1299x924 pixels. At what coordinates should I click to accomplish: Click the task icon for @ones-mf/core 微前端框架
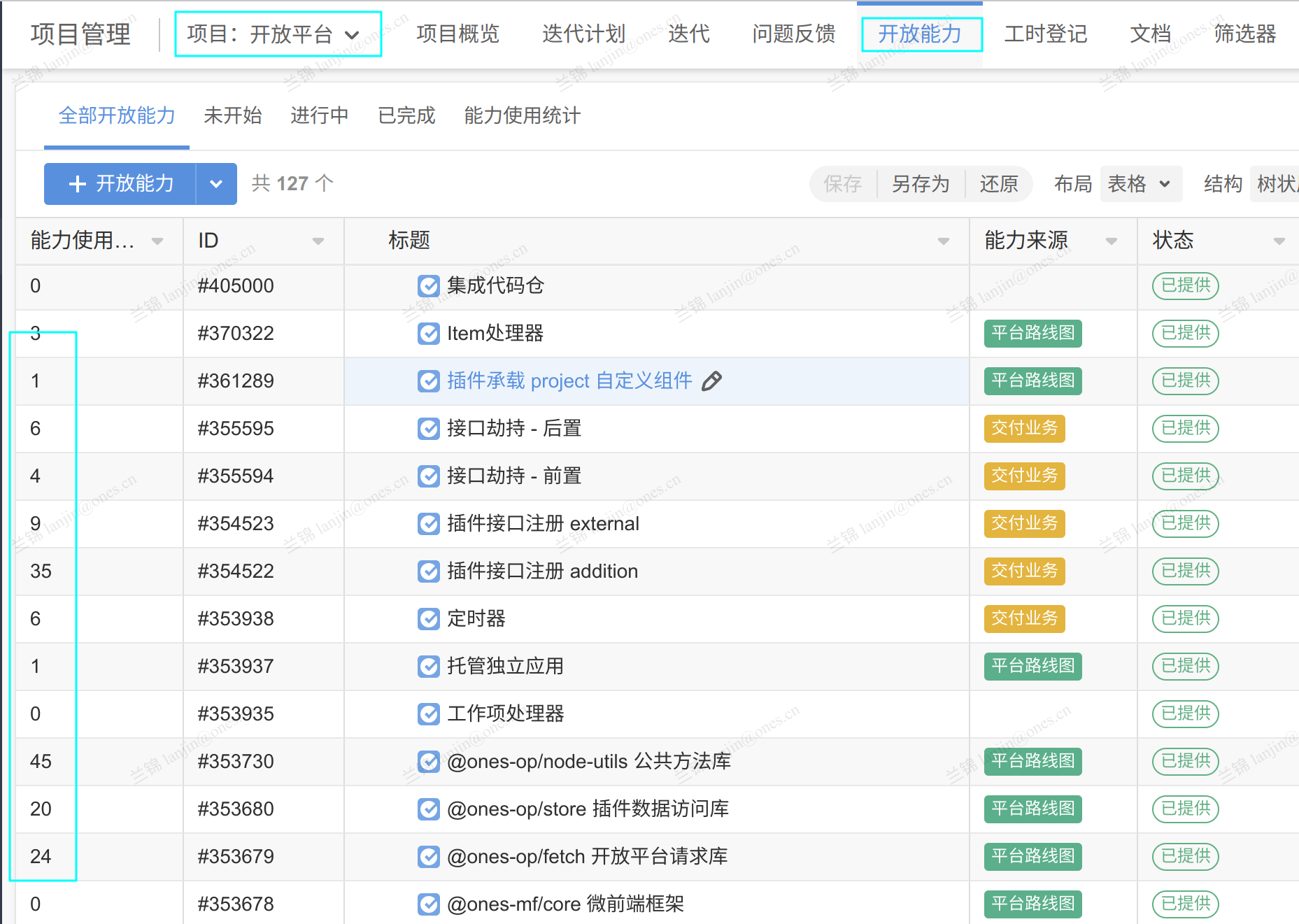tap(428, 904)
